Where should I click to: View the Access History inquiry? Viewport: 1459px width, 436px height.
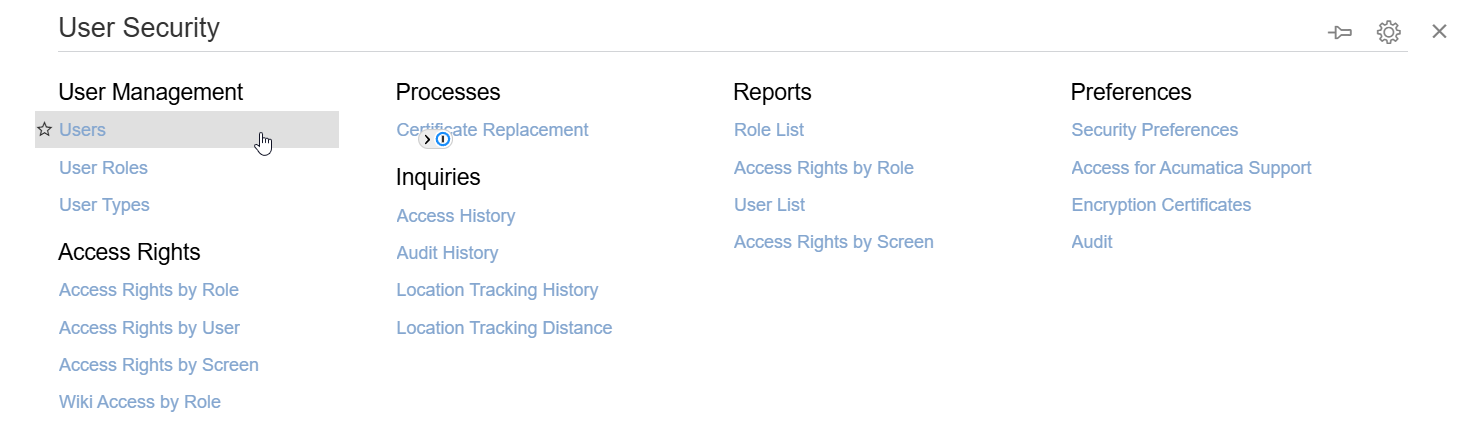point(455,216)
